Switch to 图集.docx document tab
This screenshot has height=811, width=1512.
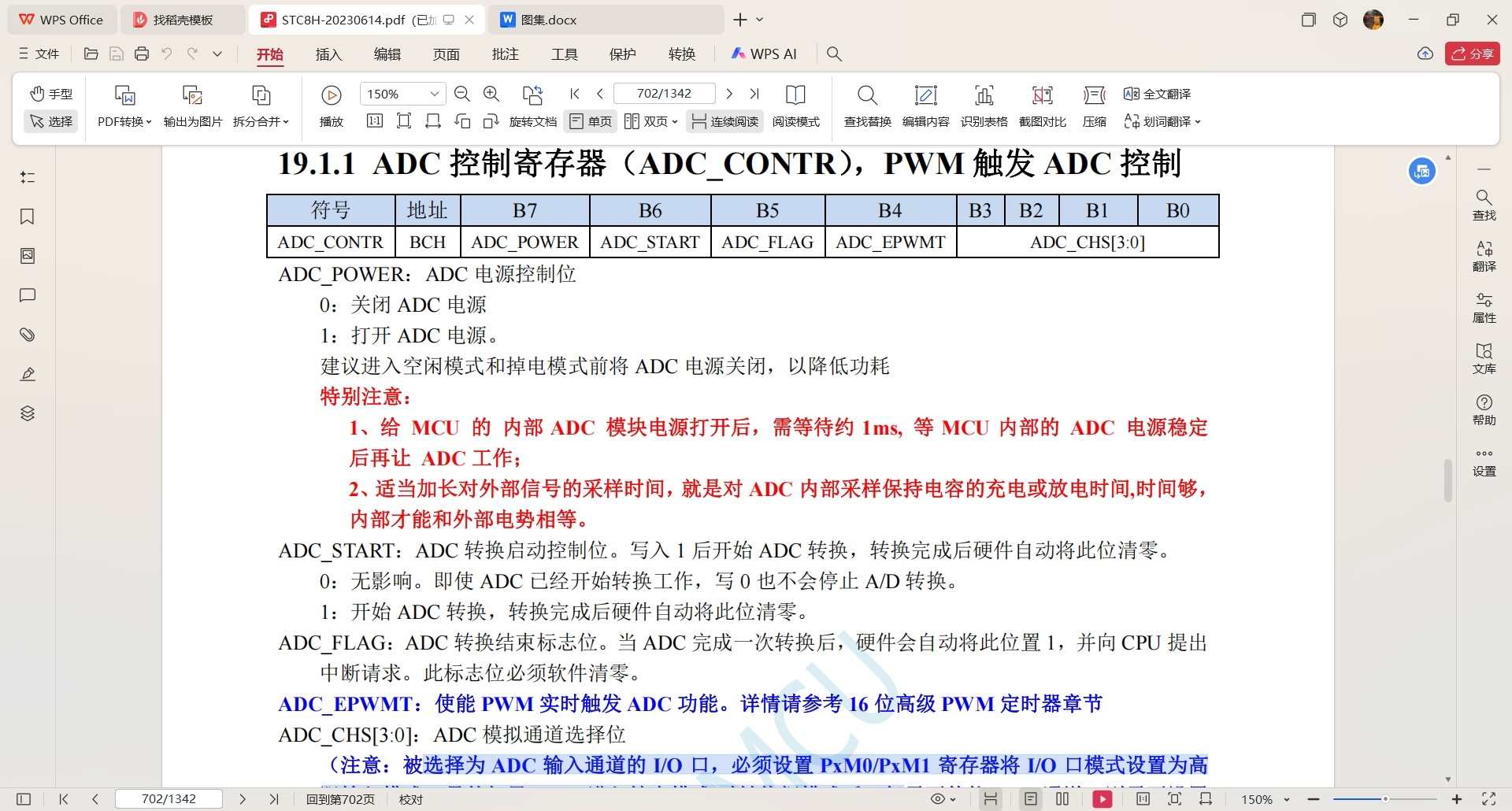tap(606, 20)
